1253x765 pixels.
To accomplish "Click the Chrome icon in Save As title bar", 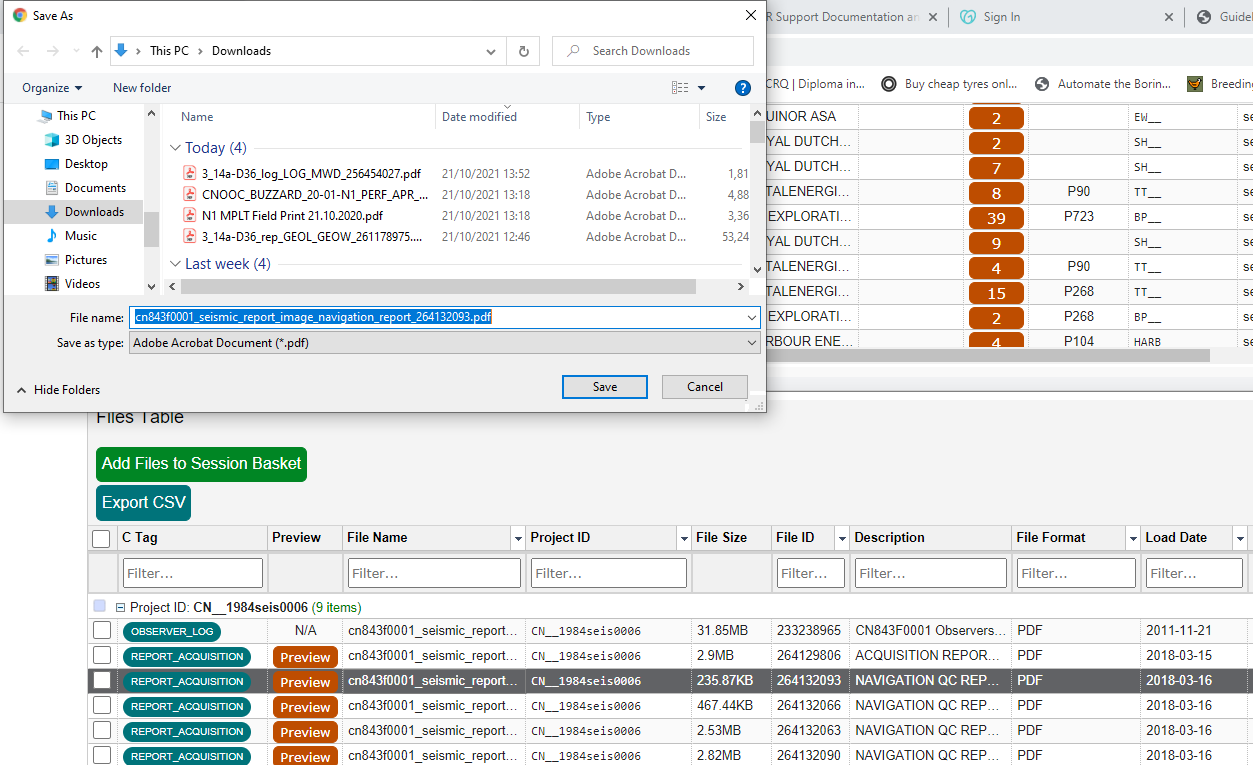I will 20,16.
